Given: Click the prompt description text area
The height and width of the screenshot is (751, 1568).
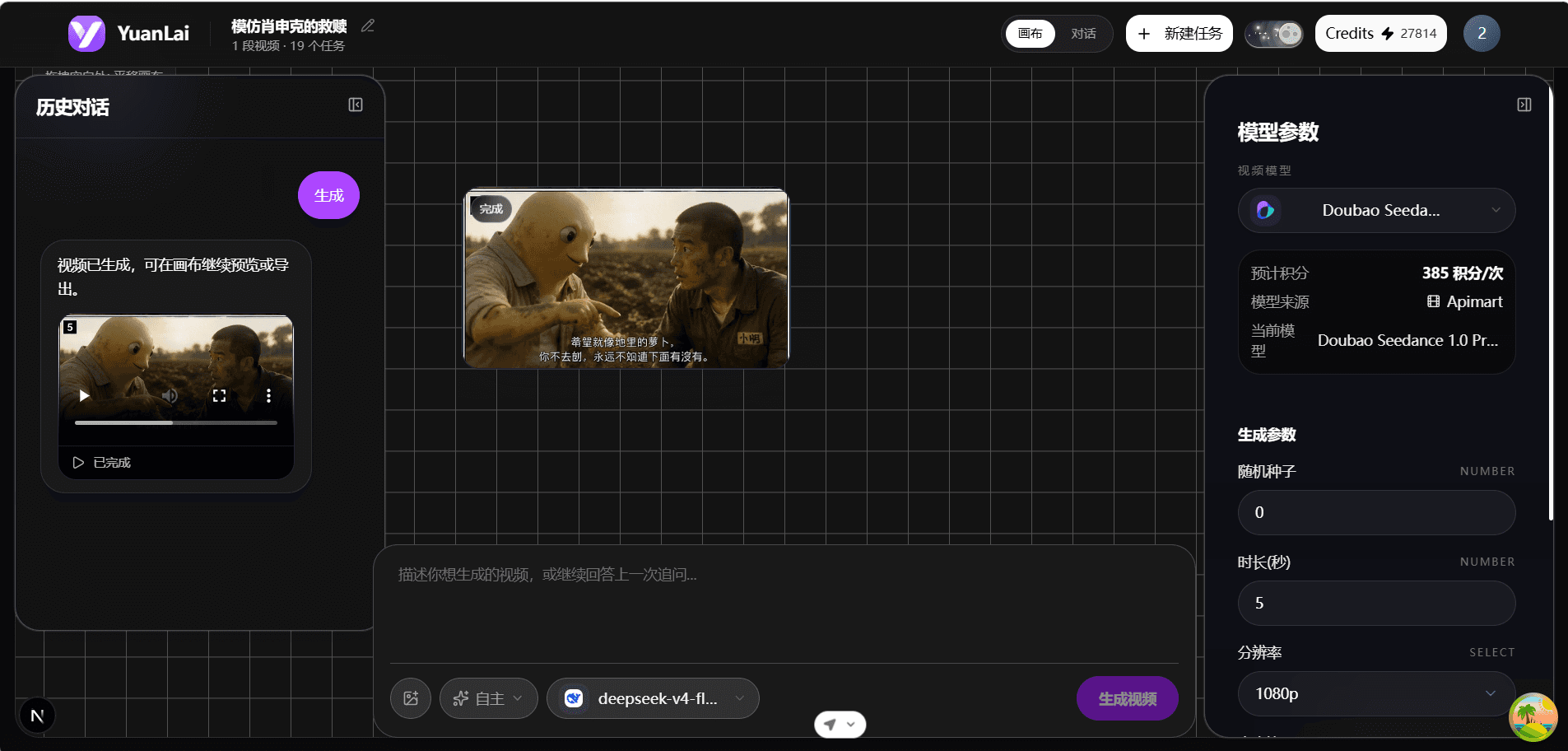Looking at the screenshot, I should pyautogui.click(x=784, y=606).
